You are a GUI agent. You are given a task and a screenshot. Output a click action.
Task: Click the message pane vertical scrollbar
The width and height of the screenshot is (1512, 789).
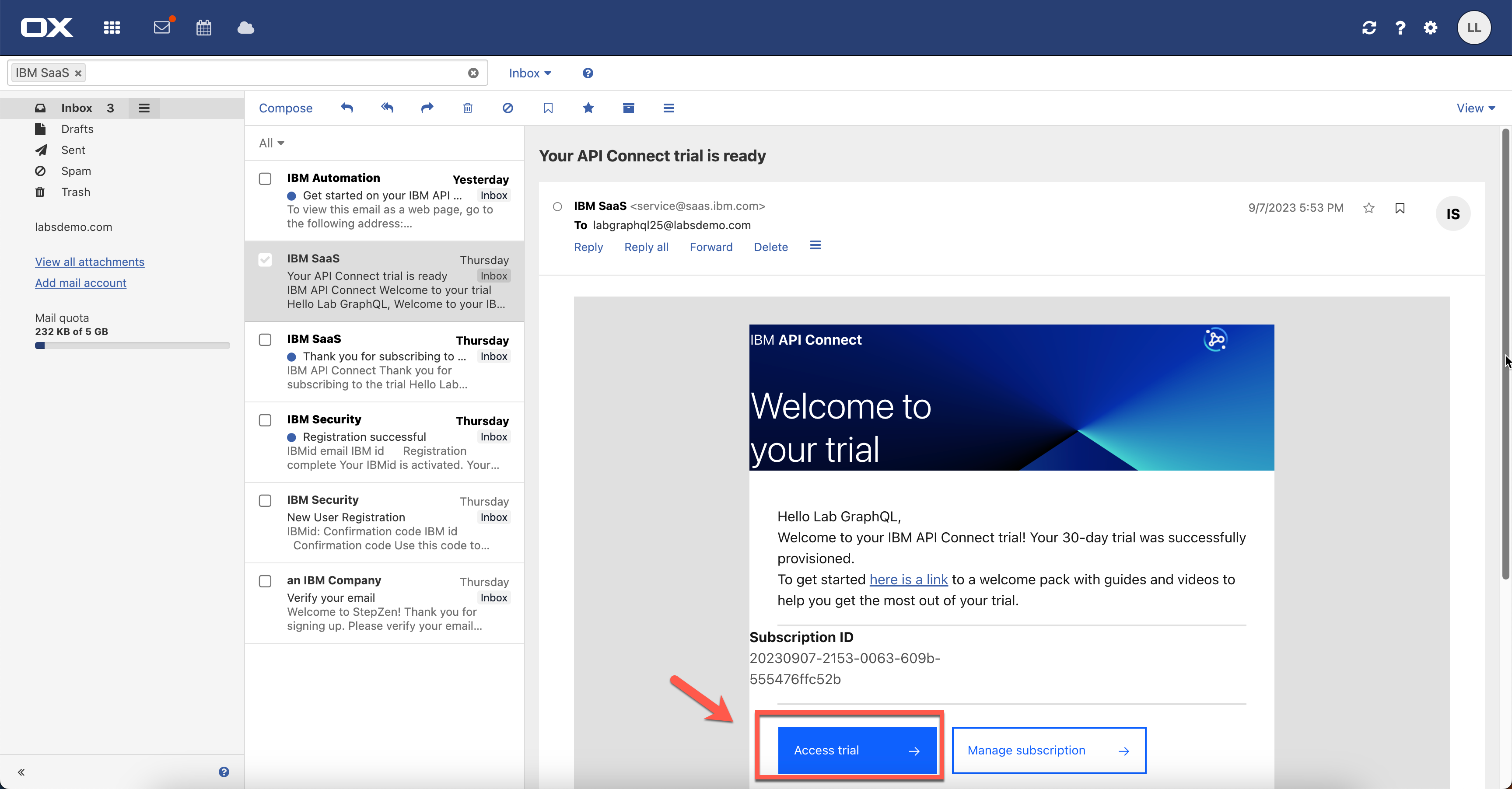pyautogui.click(x=1505, y=352)
